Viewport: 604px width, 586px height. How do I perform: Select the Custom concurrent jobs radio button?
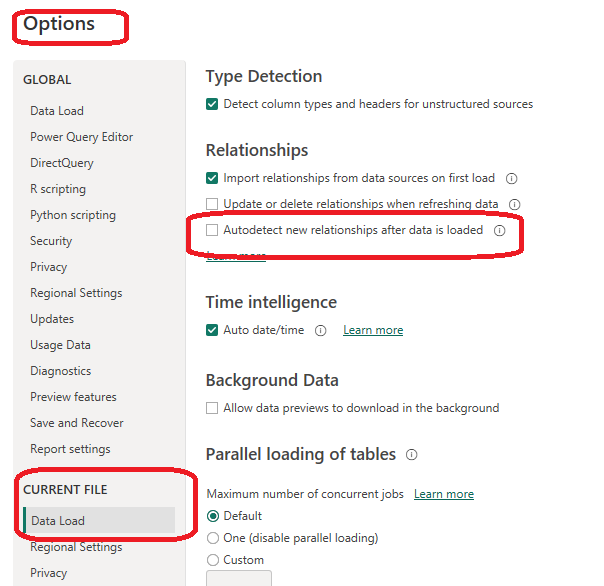tap(212, 560)
